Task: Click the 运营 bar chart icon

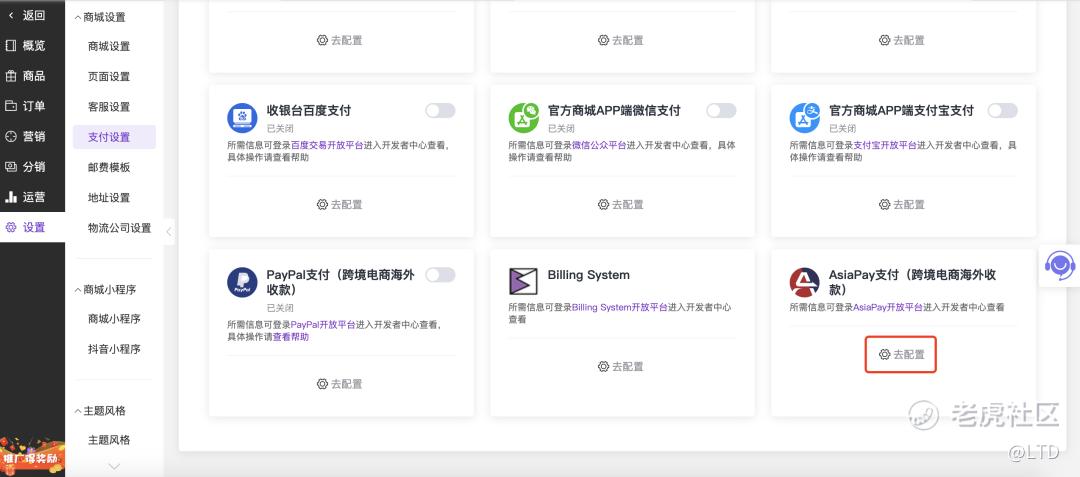Action: (x=11, y=197)
